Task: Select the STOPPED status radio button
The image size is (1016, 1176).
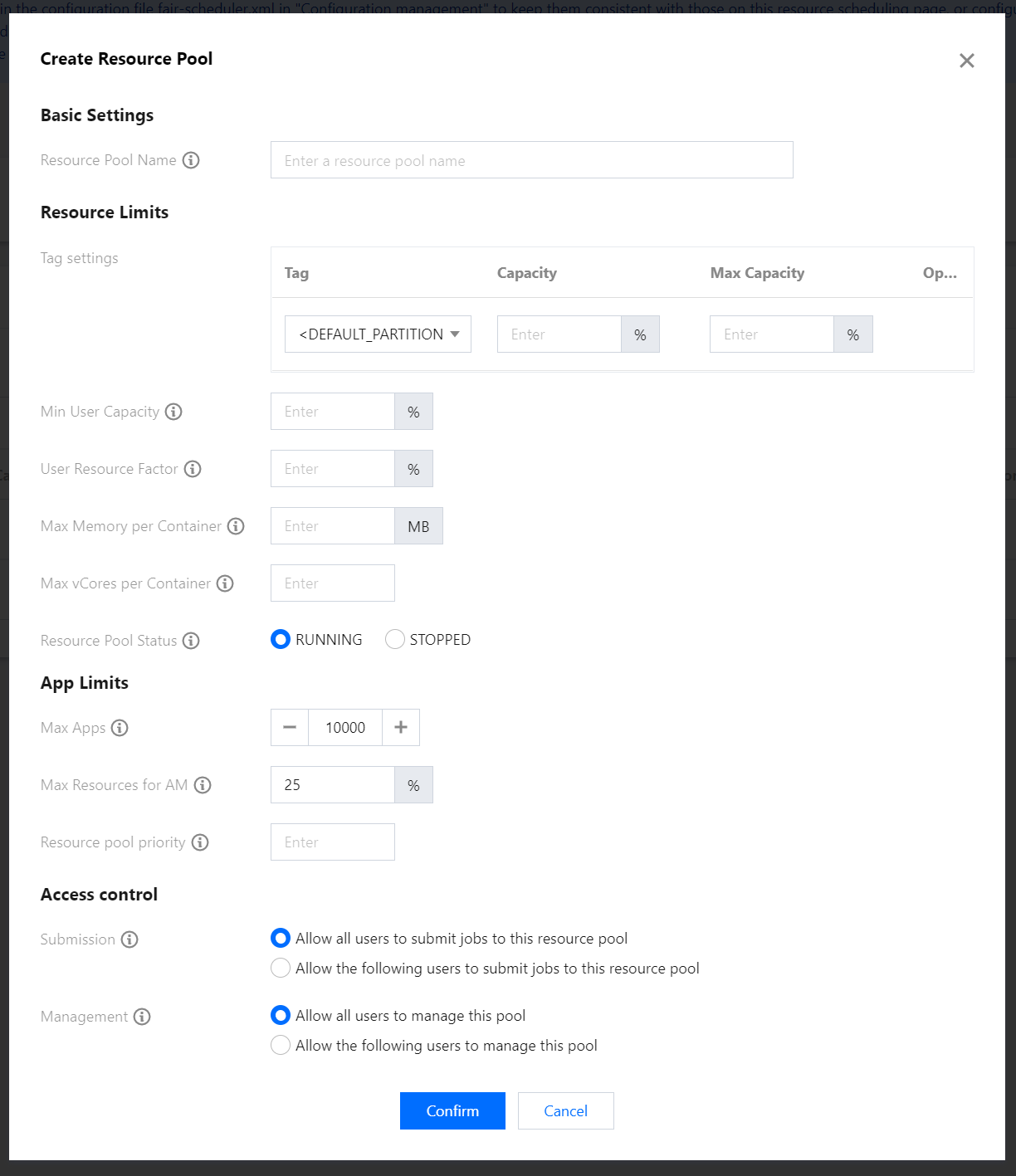Action: click(x=395, y=639)
